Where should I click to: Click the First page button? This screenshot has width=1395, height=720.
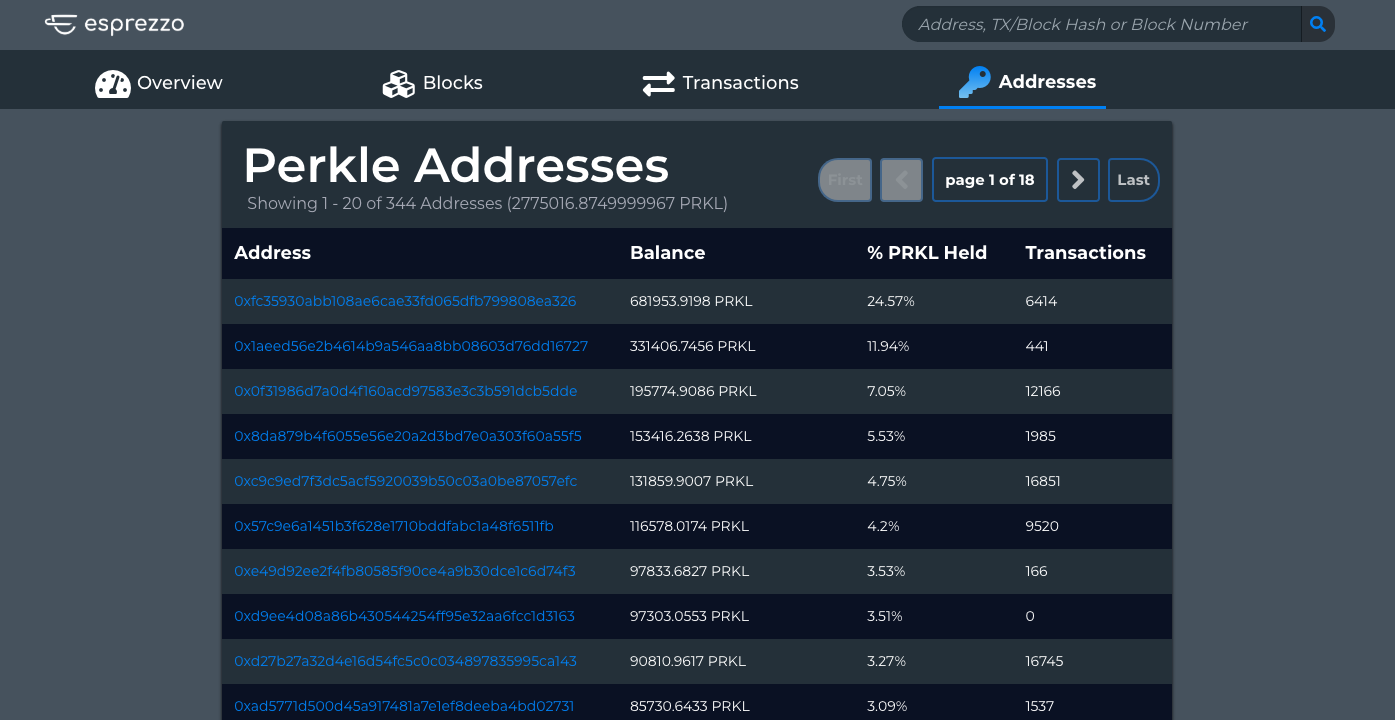[x=845, y=180]
